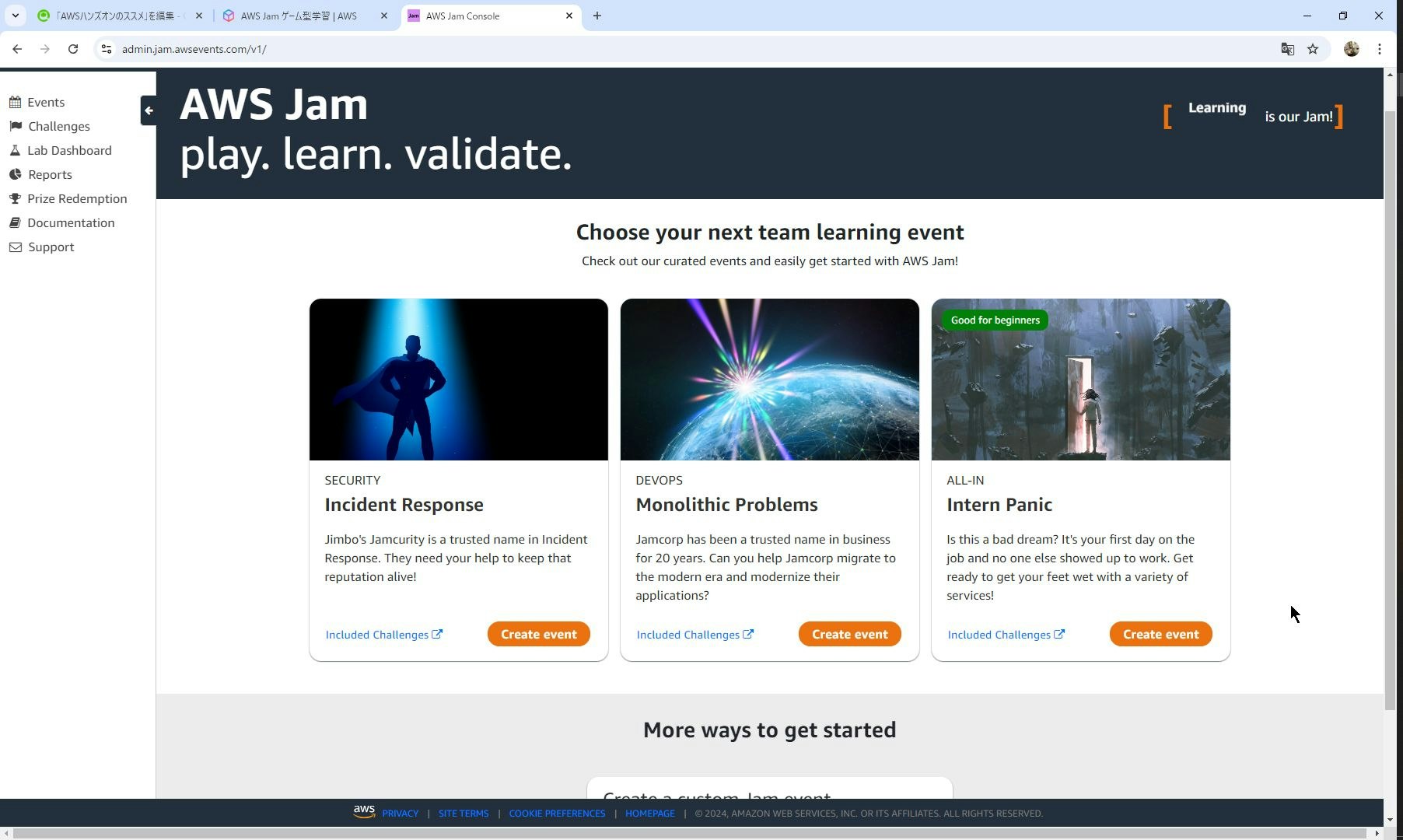1403x840 pixels.
Task: Collapse the sidebar with the arrow toggle
Action: click(x=149, y=110)
